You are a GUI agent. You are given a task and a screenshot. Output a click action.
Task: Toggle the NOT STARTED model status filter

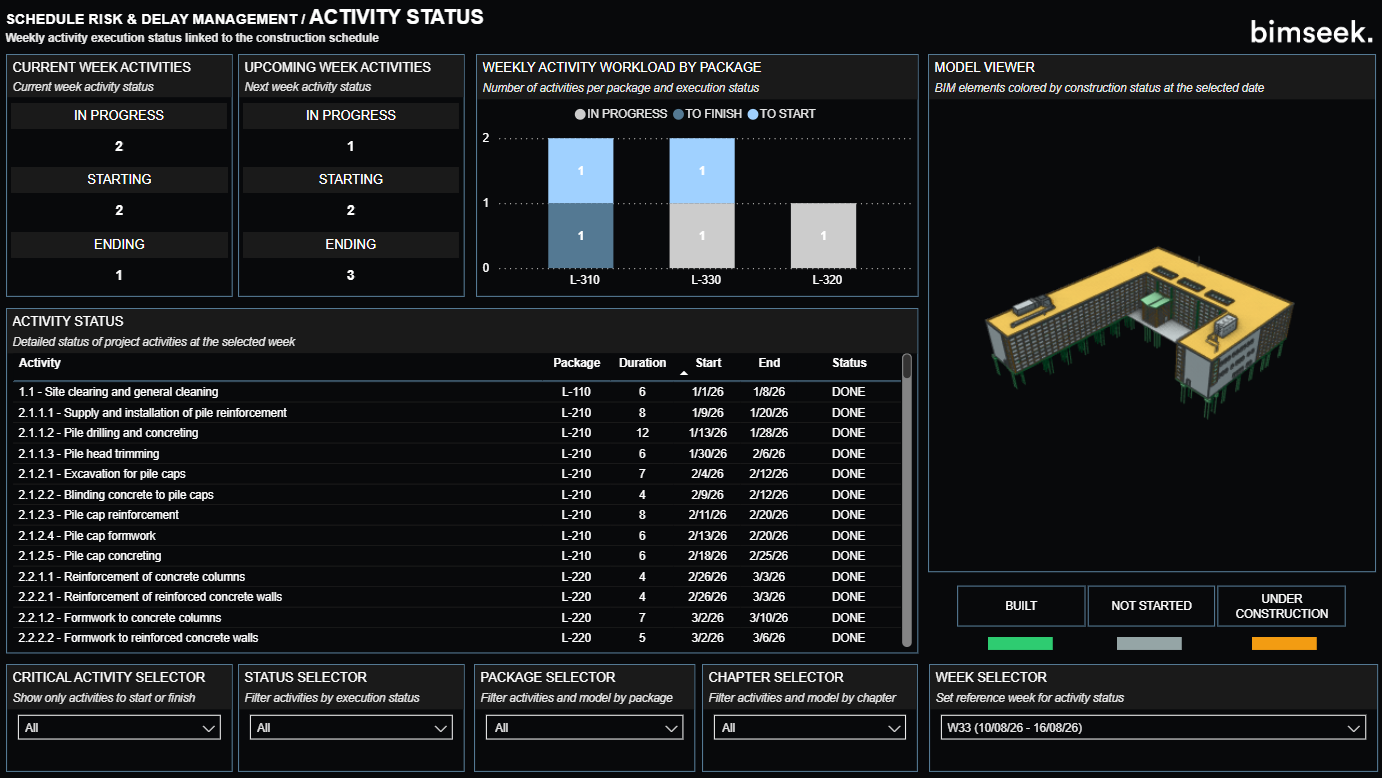[1151, 606]
